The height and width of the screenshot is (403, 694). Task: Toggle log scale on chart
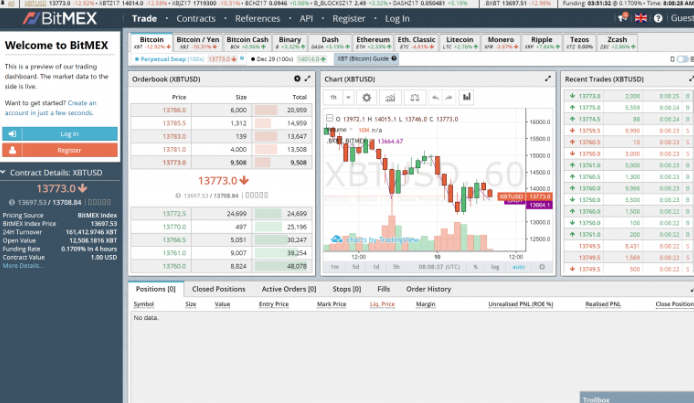click(x=495, y=267)
